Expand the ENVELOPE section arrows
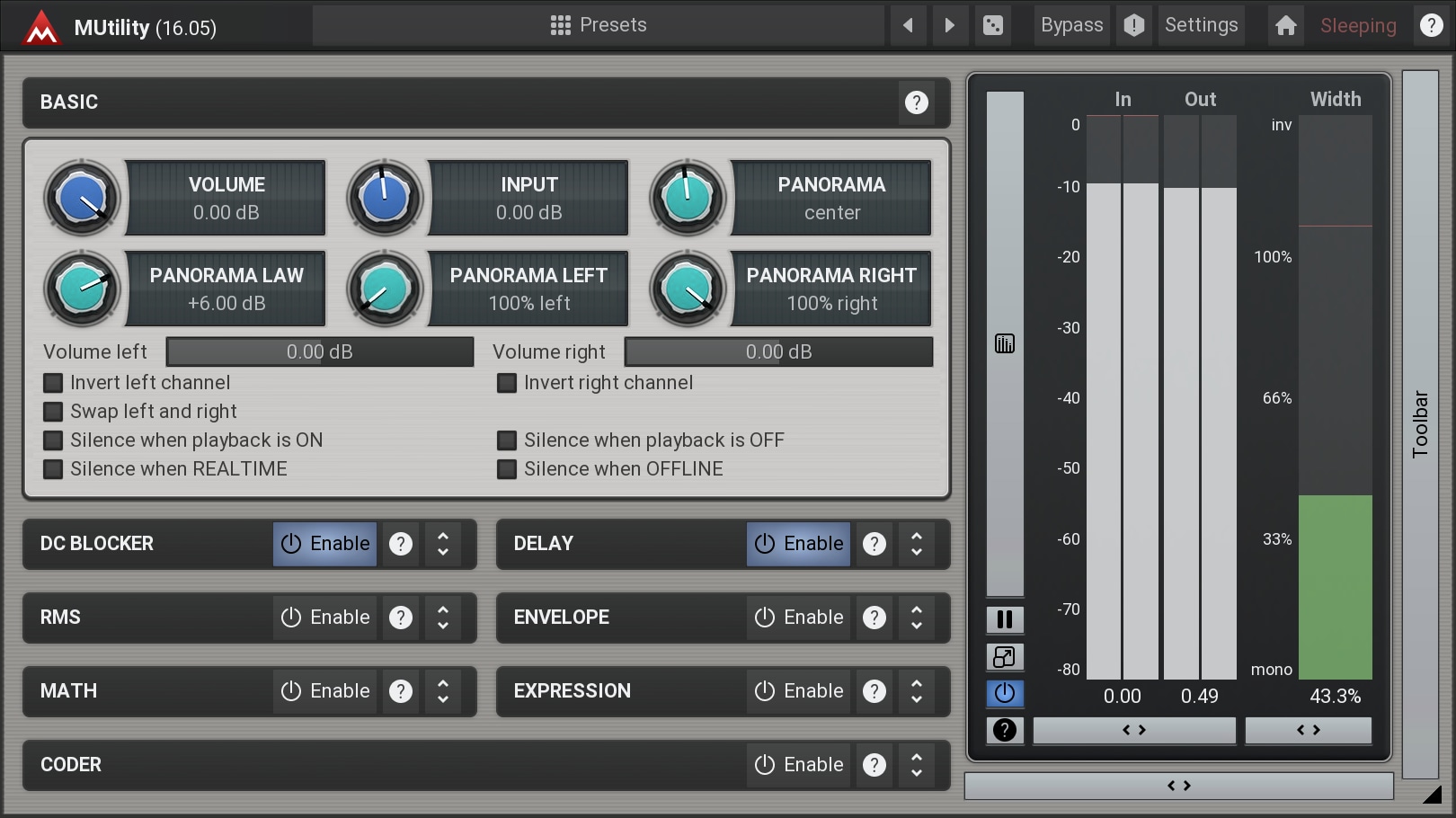 click(x=917, y=618)
